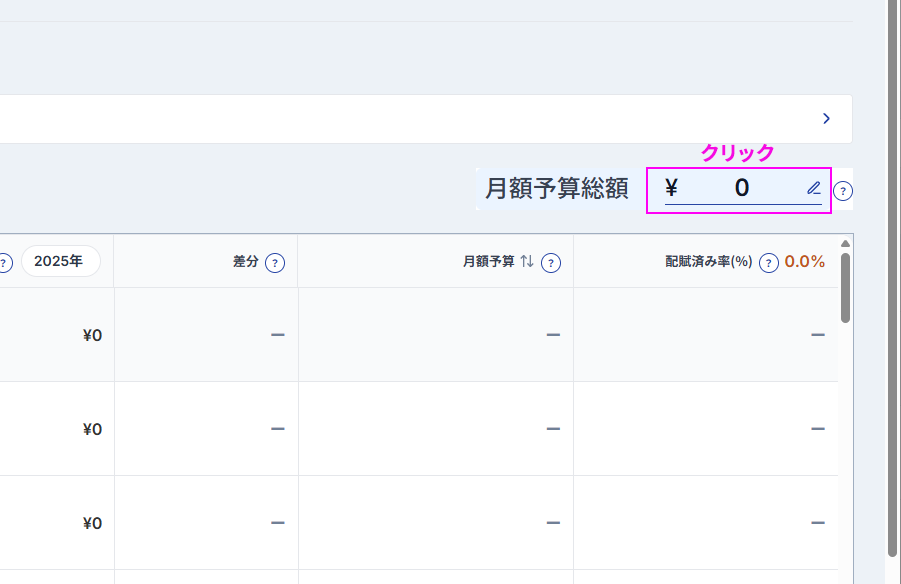Click the 配賦済み率(%) column header label
901x584 pixels.
[x=709, y=262]
